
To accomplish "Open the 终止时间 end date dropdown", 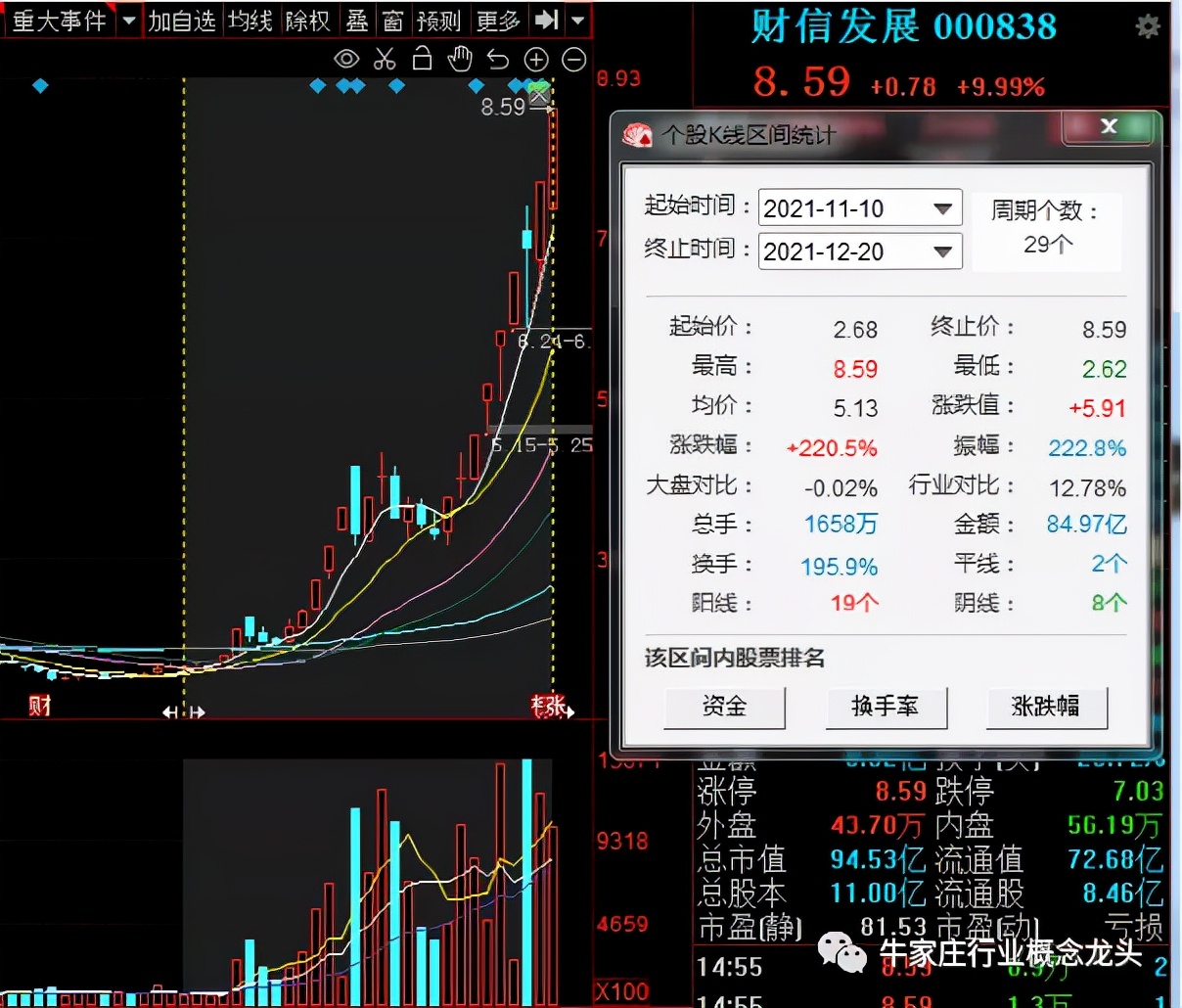I will (941, 252).
